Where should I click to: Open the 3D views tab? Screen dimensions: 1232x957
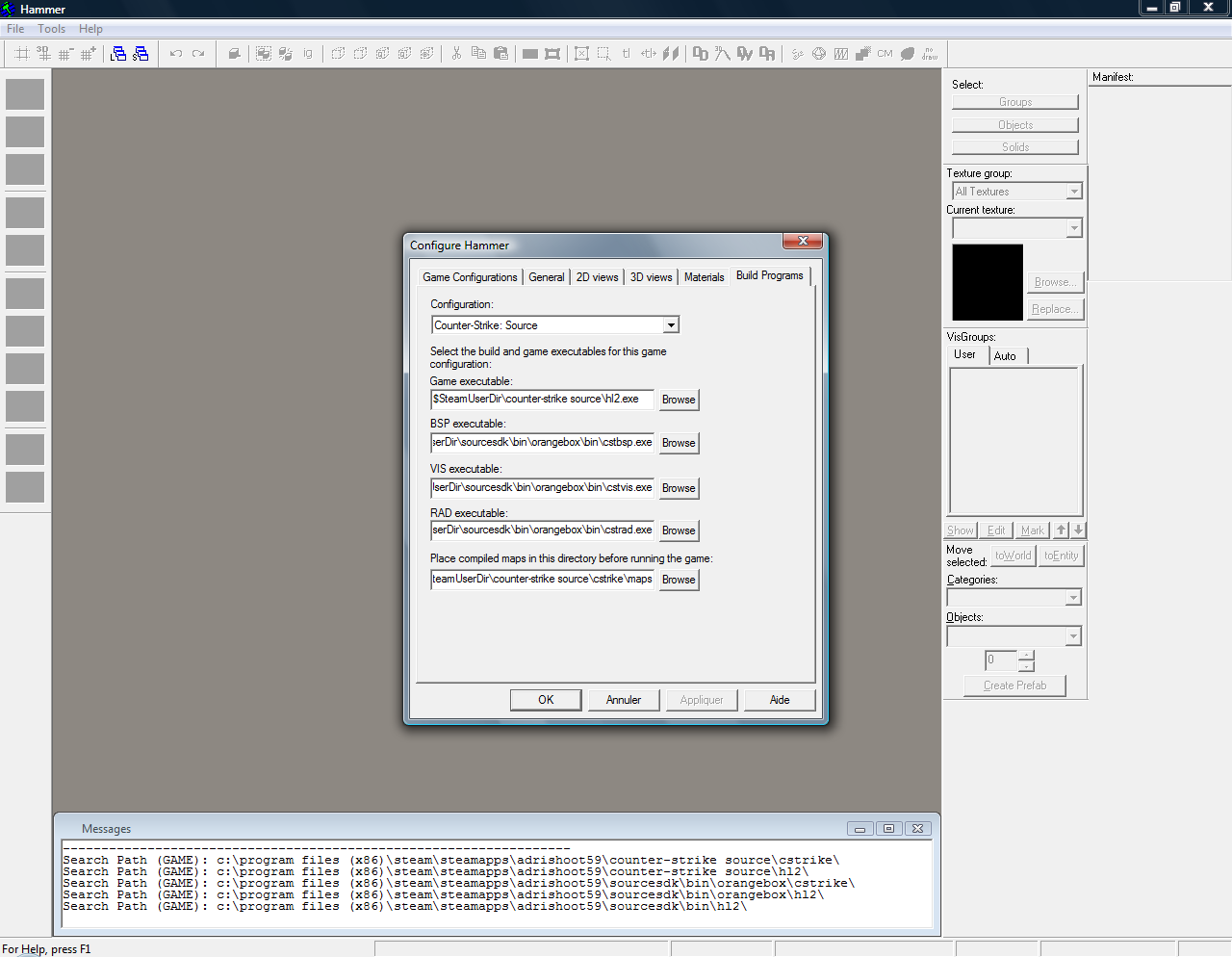[x=652, y=277]
